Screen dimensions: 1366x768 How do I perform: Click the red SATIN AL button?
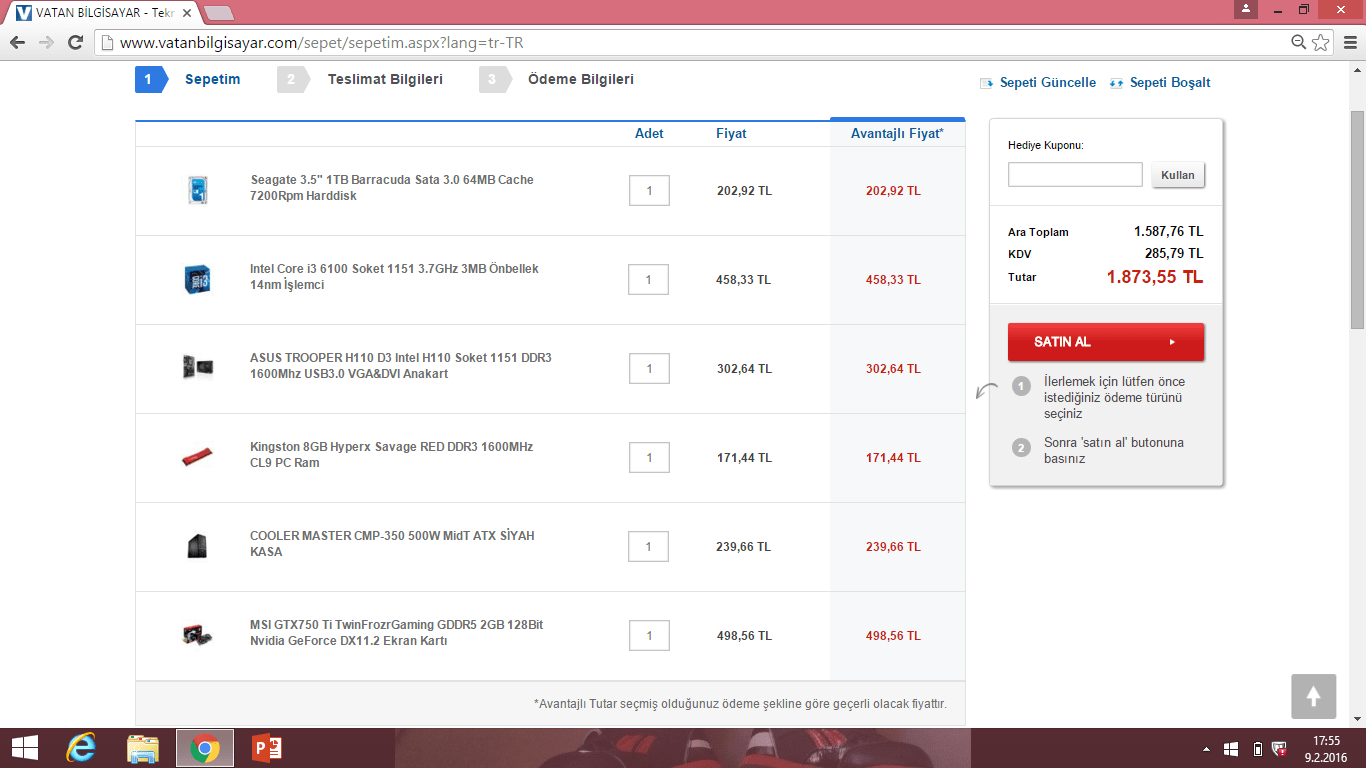pyautogui.click(x=1106, y=342)
